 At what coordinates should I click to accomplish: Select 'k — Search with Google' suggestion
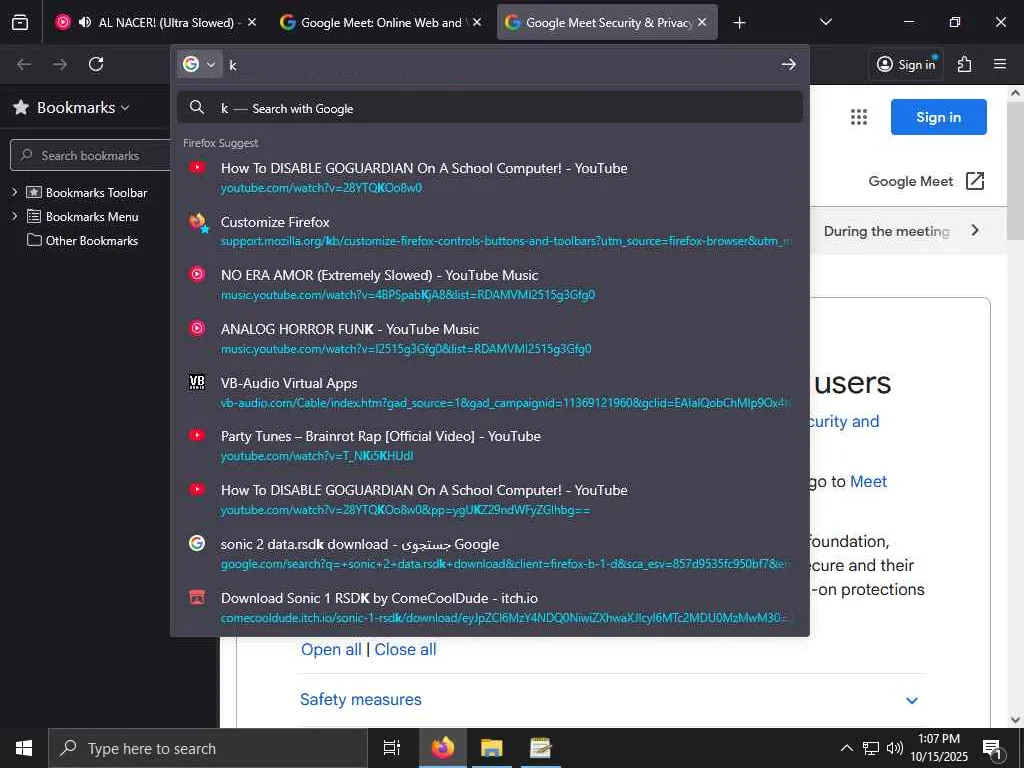click(490, 108)
